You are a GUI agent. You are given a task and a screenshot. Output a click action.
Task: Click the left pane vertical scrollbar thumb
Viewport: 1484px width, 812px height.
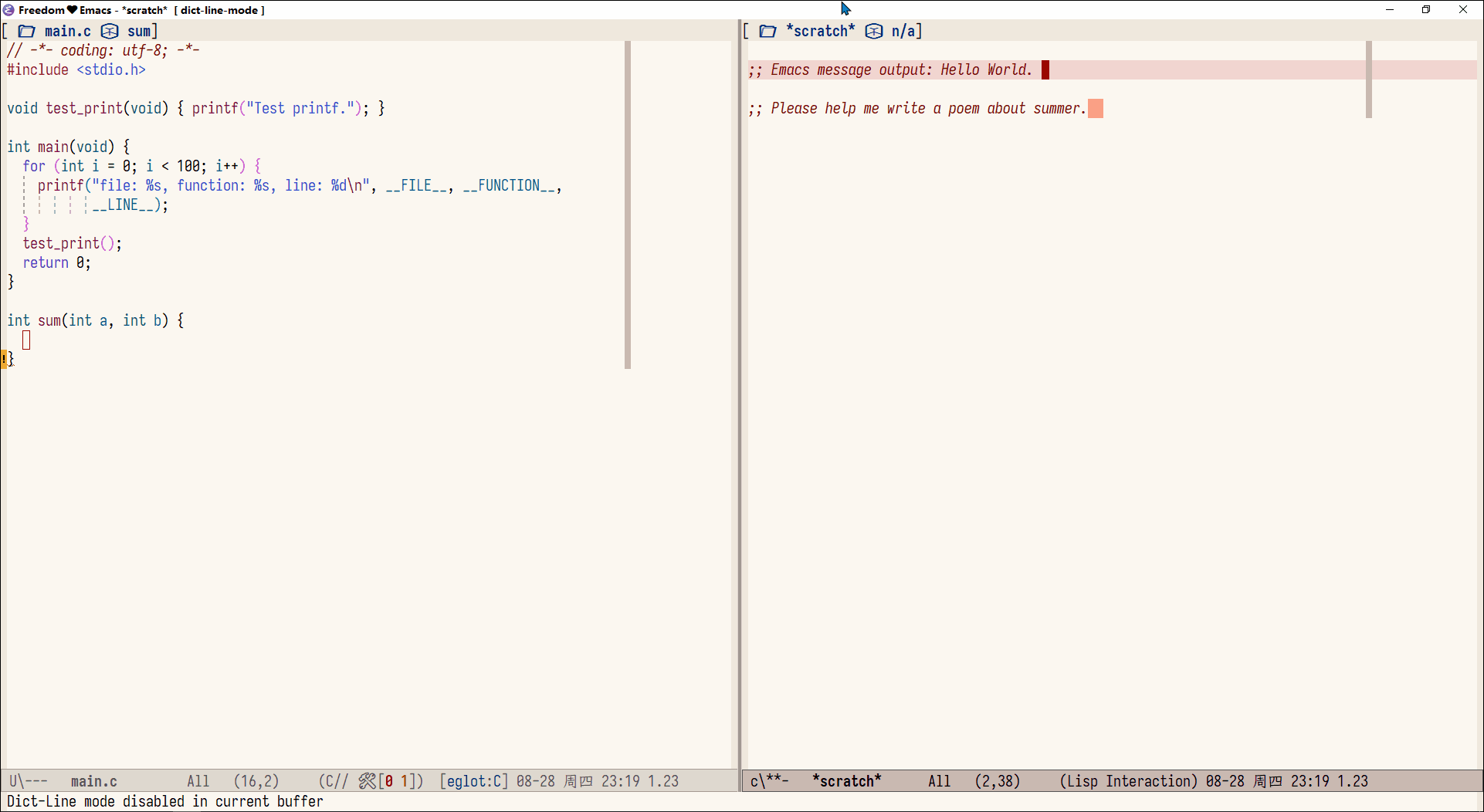[x=628, y=205]
